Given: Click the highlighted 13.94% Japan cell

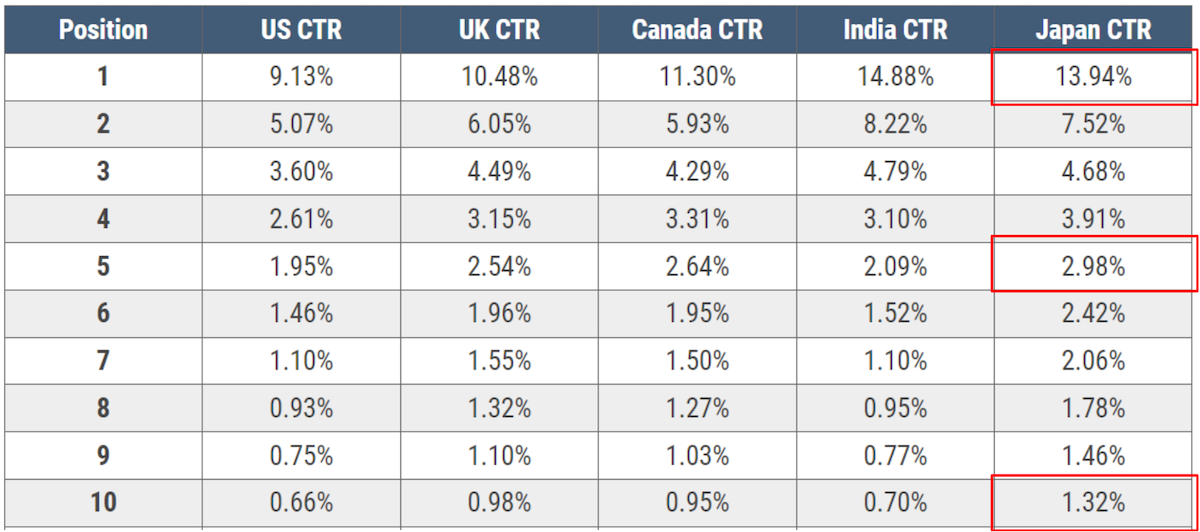Looking at the screenshot, I should [x=1094, y=77].
